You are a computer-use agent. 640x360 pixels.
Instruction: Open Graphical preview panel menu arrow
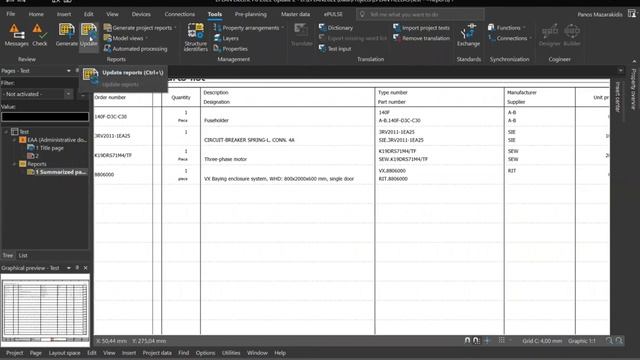click(68, 268)
